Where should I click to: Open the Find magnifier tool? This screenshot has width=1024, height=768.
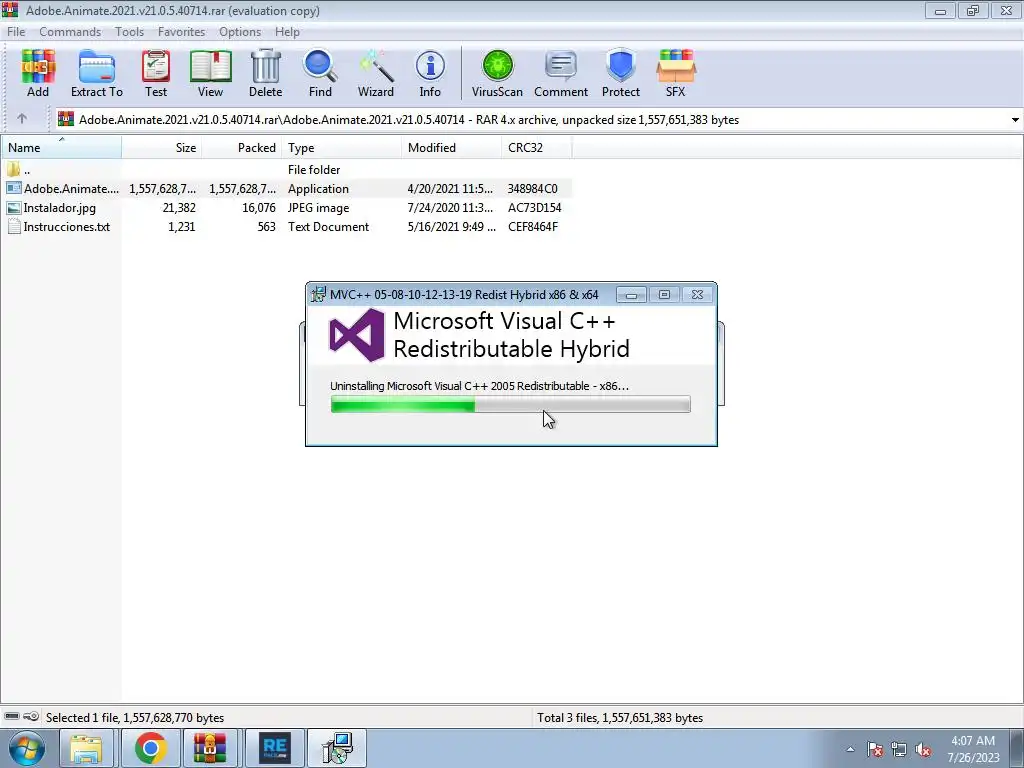point(320,73)
